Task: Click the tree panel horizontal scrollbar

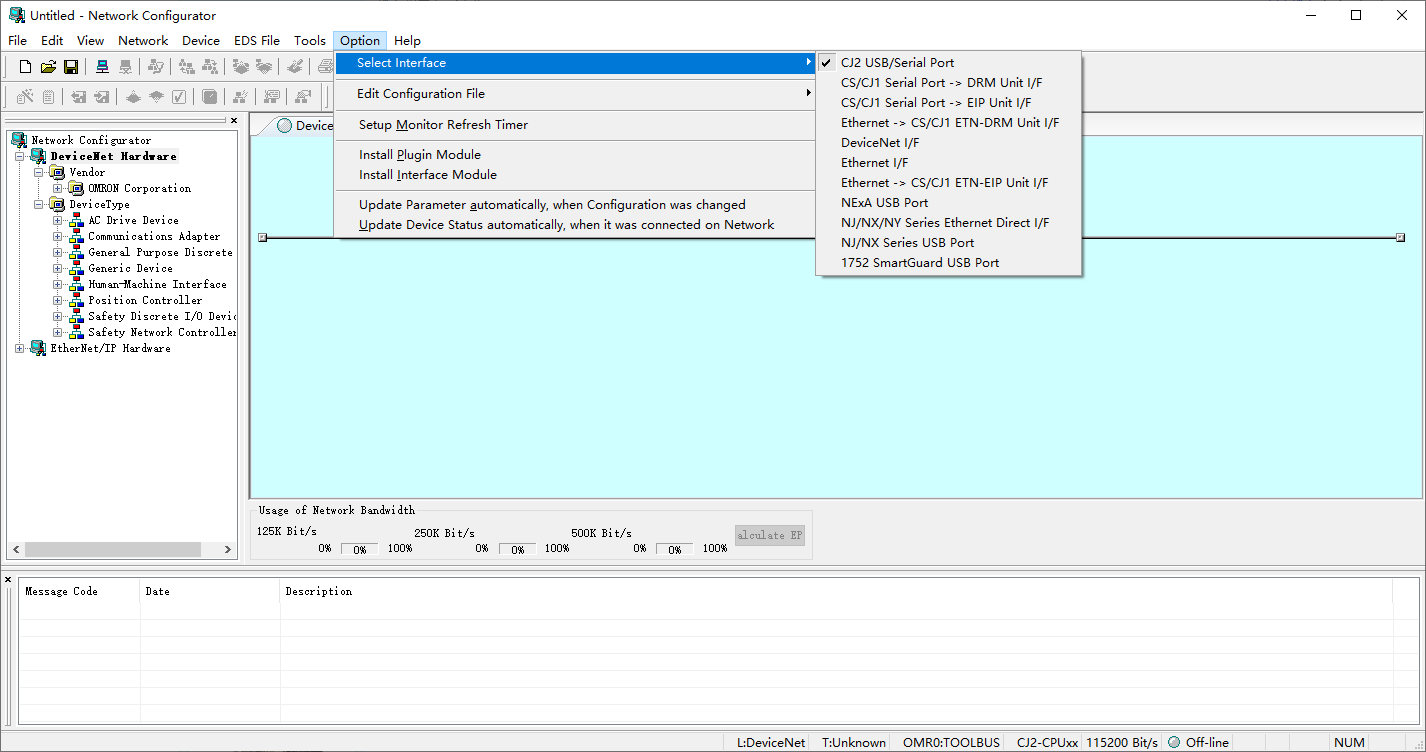Action: [118, 550]
